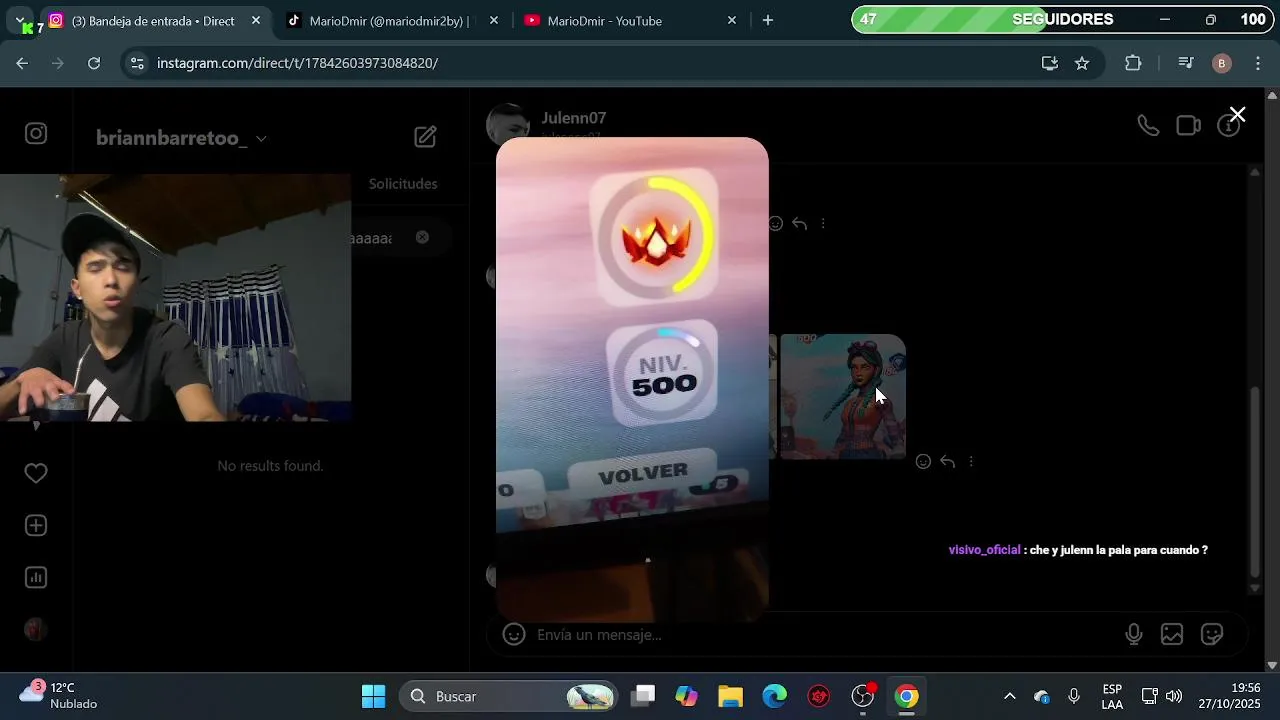Open the conversation information icon
Viewport: 1280px width, 720px height.
tap(1228, 126)
